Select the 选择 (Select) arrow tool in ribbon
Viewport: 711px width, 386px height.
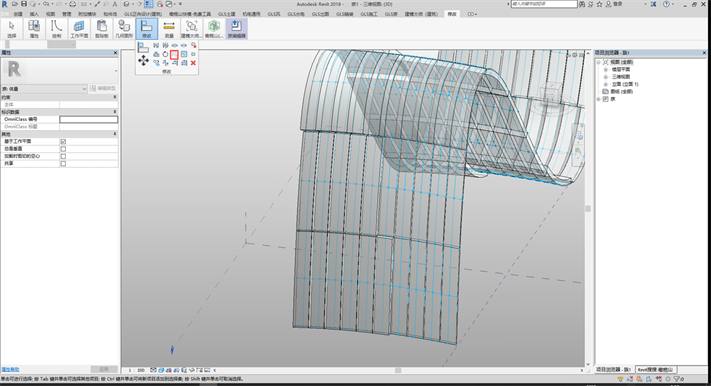11,29
